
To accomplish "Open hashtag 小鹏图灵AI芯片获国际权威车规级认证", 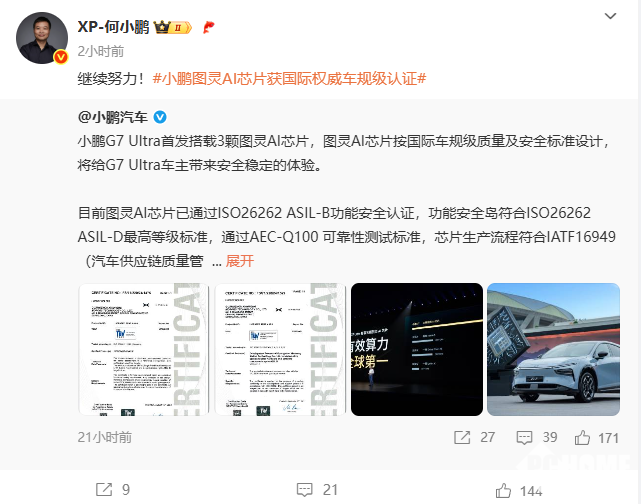I will [x=289, y=78].
